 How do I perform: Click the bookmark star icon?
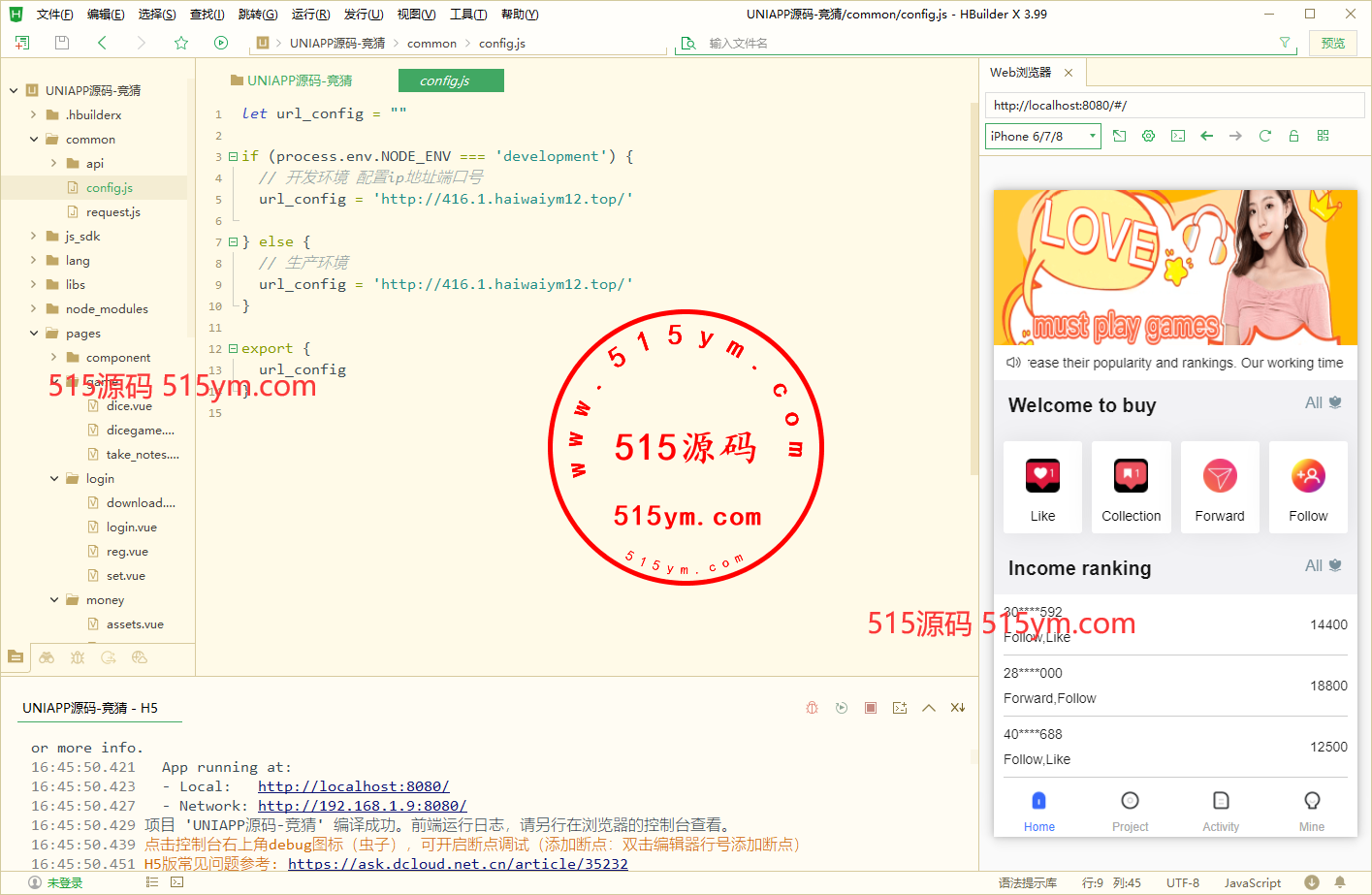pyautogui.click(x=181, y=43)
